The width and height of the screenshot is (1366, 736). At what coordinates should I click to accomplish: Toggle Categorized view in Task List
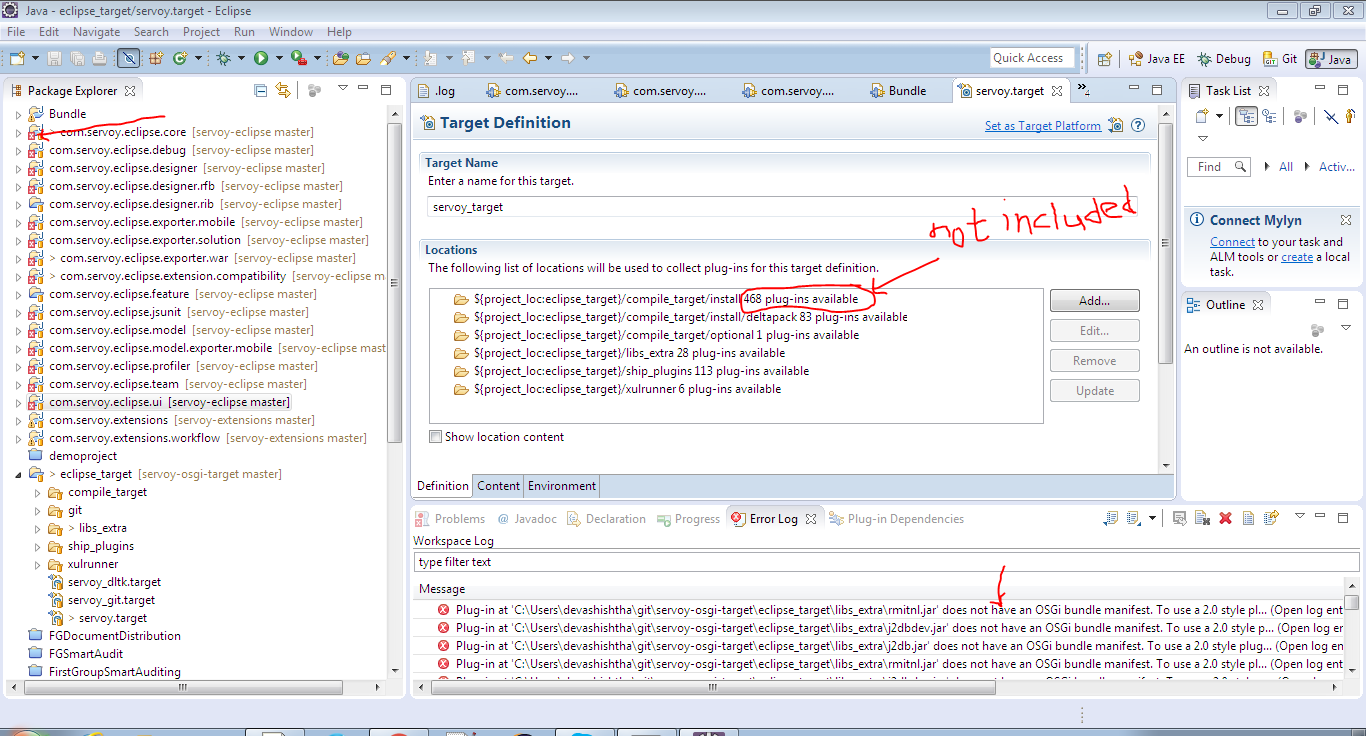1246,115
